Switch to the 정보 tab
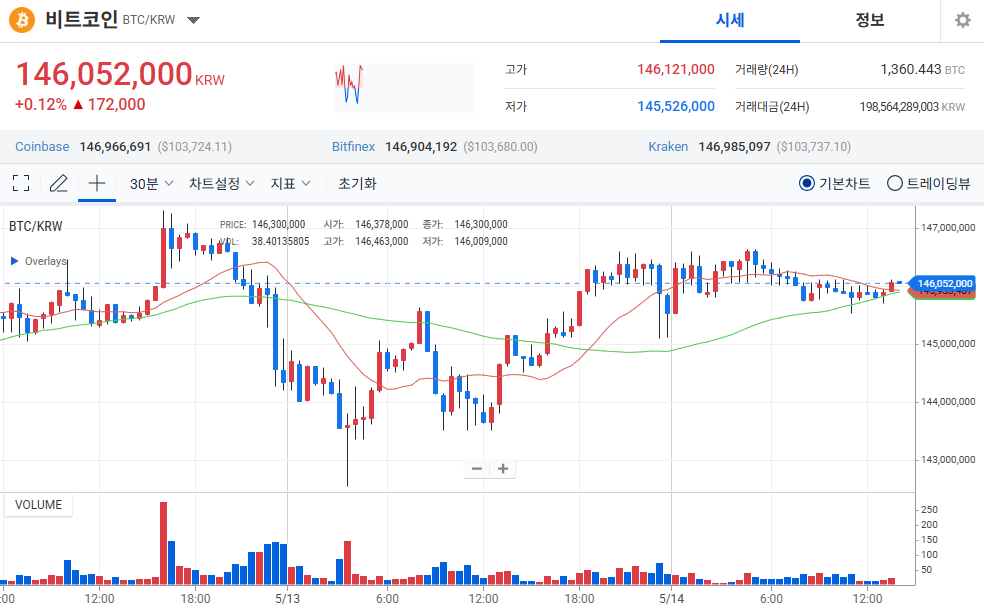The height and width of the screenshot is (607, 984). (870, 20)
